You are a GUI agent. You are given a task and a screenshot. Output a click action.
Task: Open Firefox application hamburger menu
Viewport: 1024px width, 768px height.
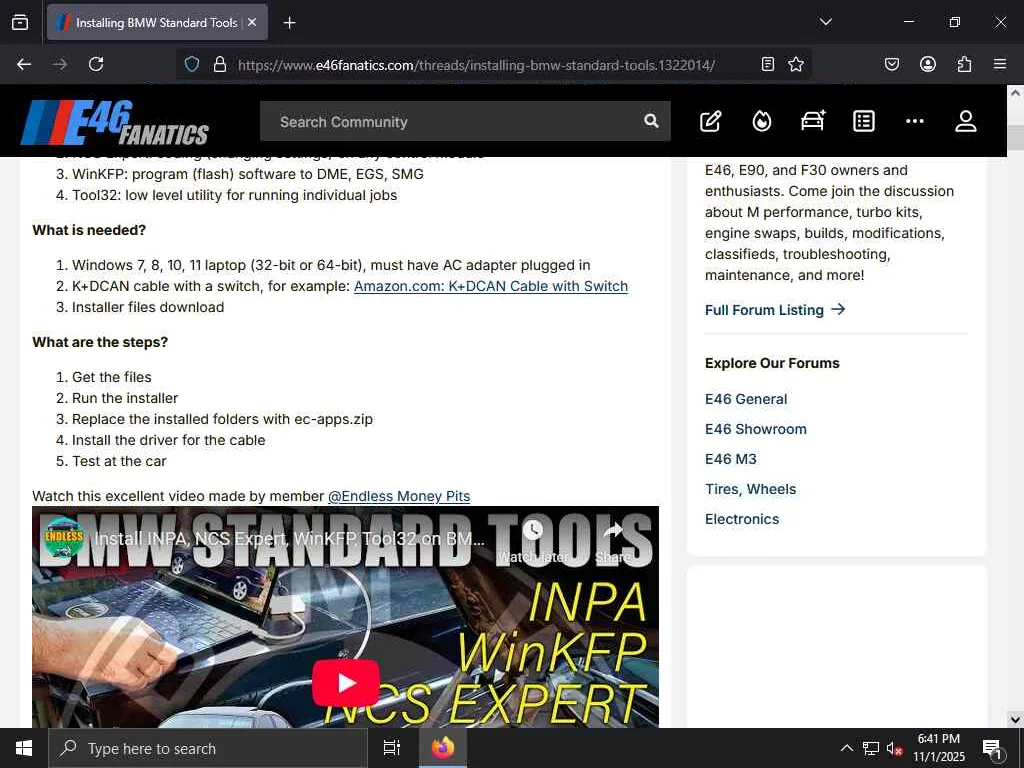[999, 64]
